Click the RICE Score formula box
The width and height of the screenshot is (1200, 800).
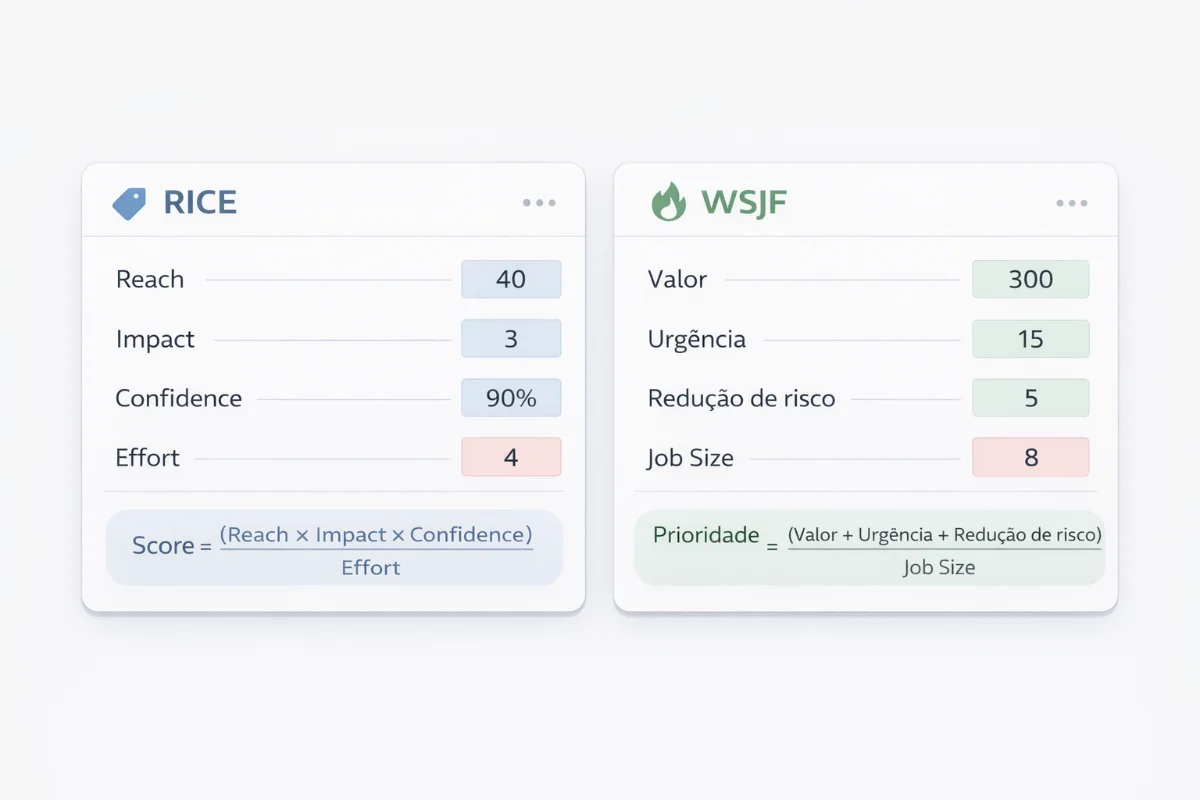(x=335, y=548)
